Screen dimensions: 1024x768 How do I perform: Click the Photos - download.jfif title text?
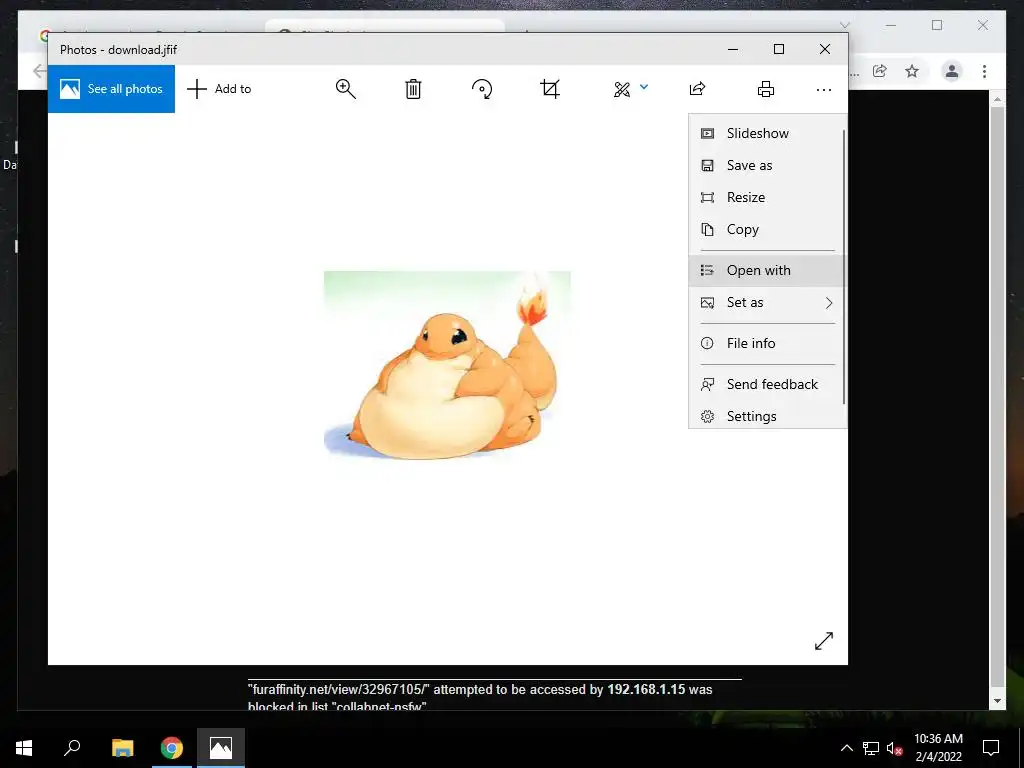point(118,50)
